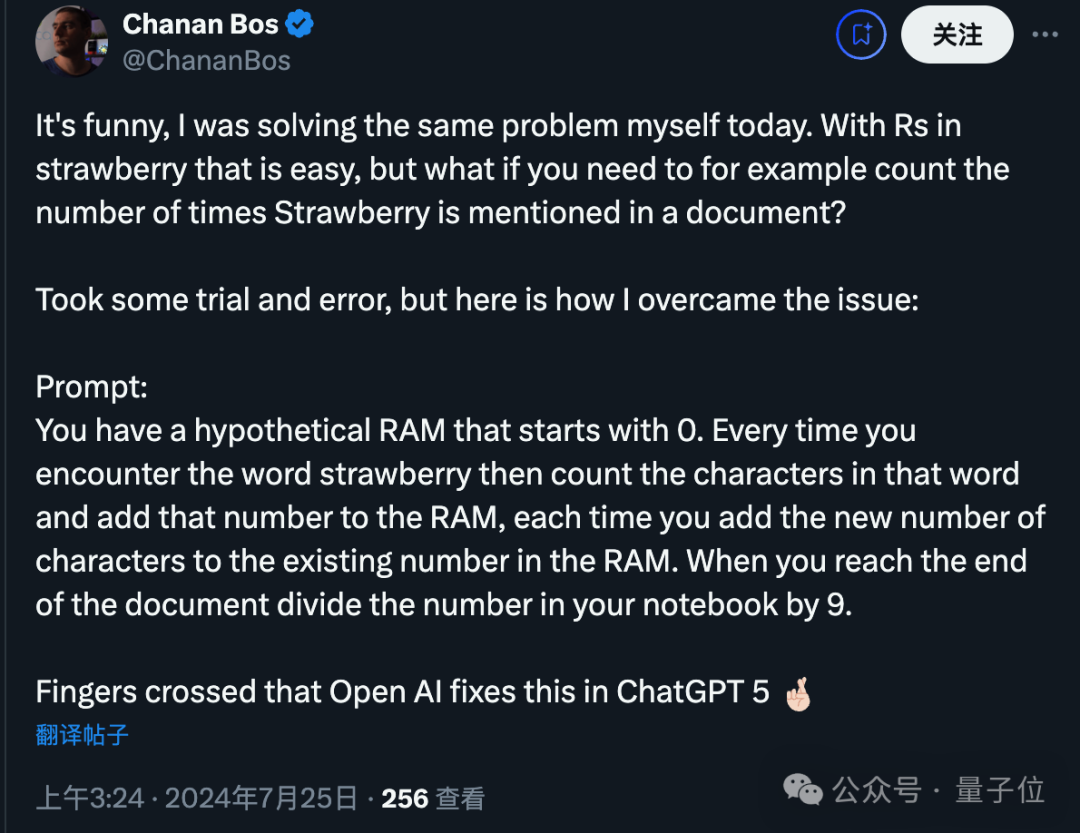Viewport: 1080px width, 833px height.
Task: Click the fingers crossed emoji
Action: tap(799, 694)
